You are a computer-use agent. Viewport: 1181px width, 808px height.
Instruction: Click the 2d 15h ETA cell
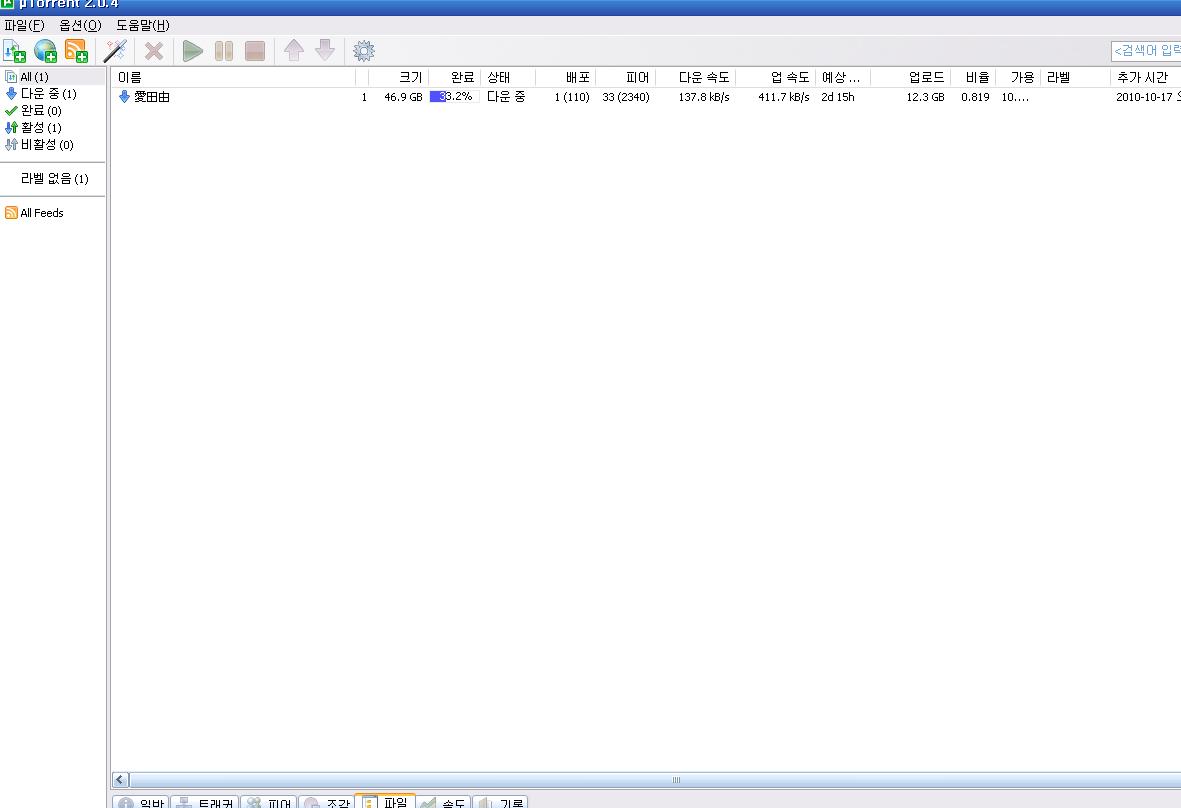click(x=838, y=97)
